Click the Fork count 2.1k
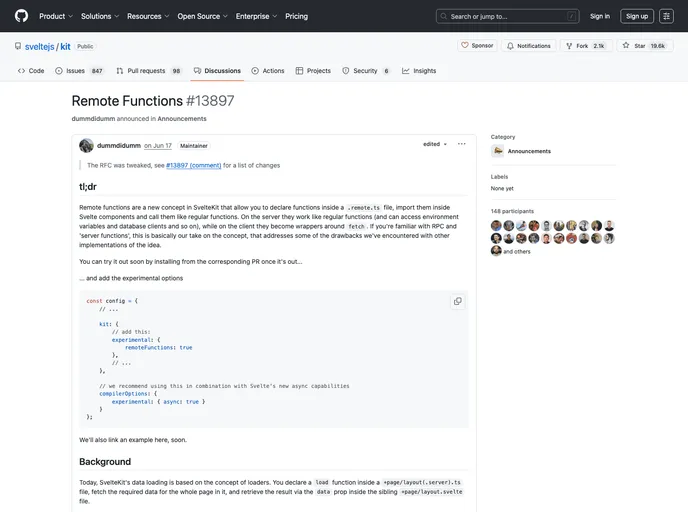Screen dimensions: 688x512 coord(599,46)
